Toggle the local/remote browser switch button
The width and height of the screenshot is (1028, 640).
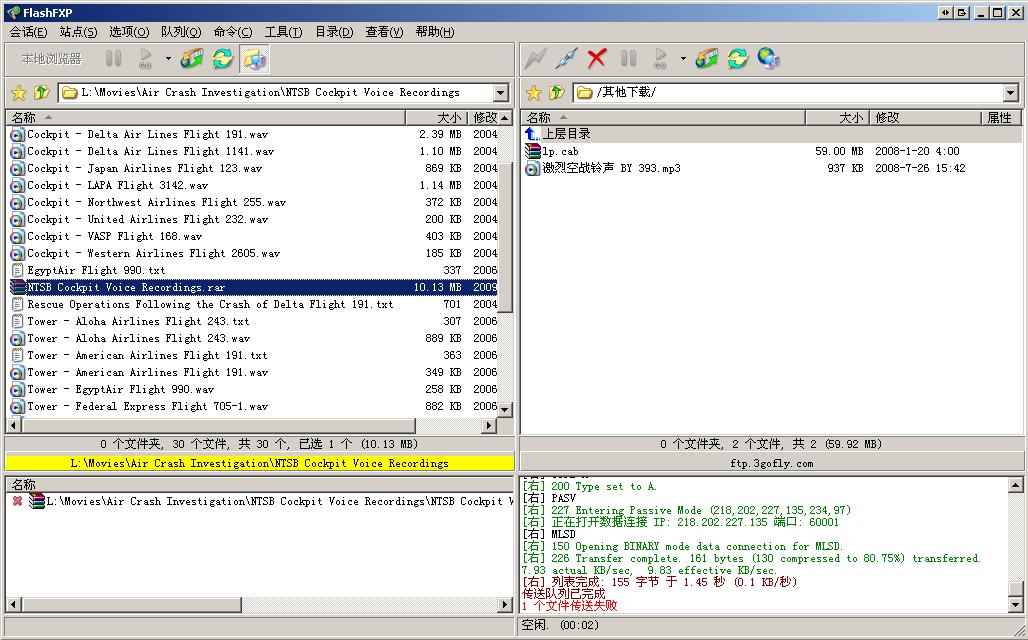point(254,59)
